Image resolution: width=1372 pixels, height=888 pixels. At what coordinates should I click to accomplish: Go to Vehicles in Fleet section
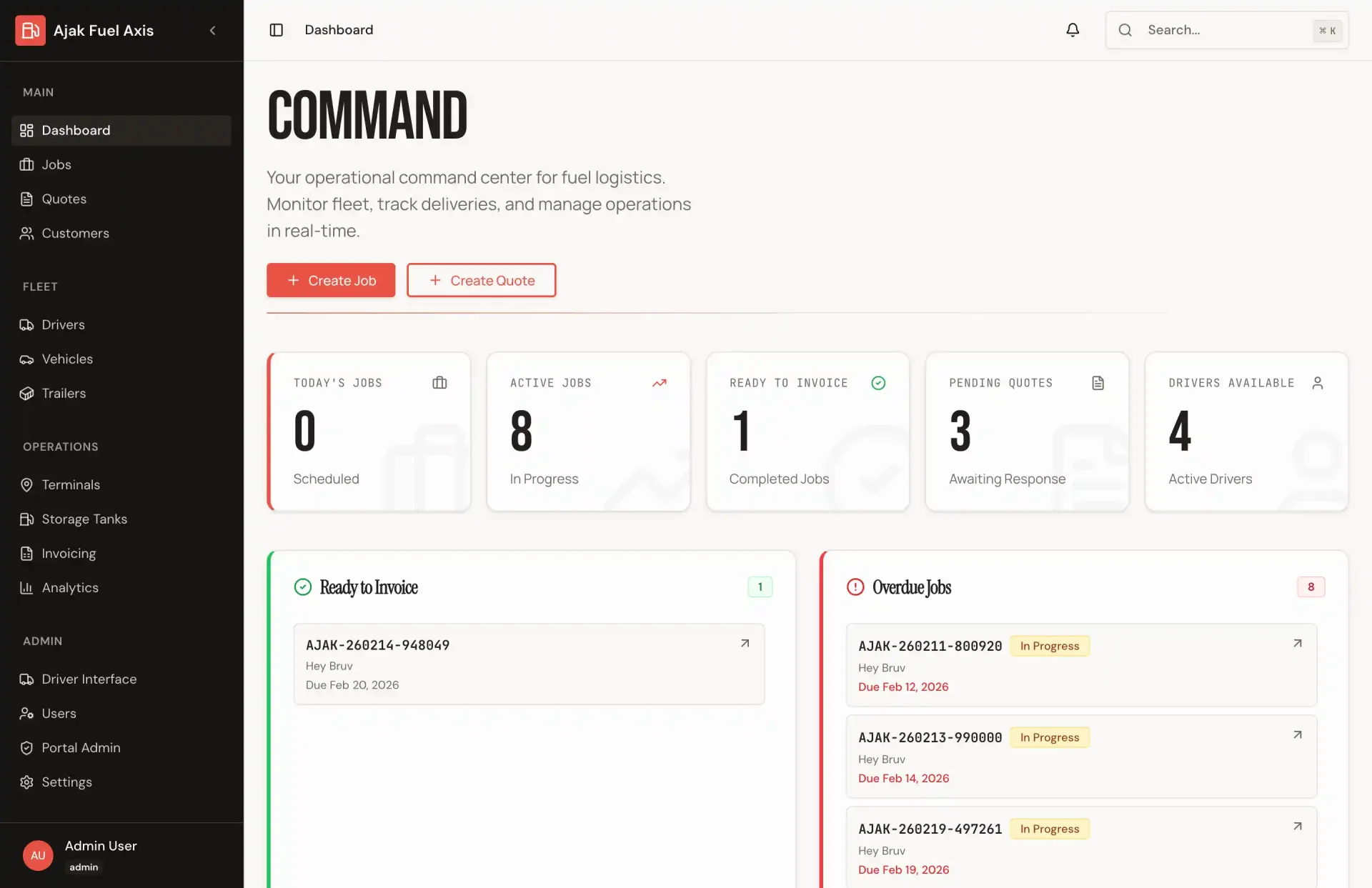click(67, 359)
